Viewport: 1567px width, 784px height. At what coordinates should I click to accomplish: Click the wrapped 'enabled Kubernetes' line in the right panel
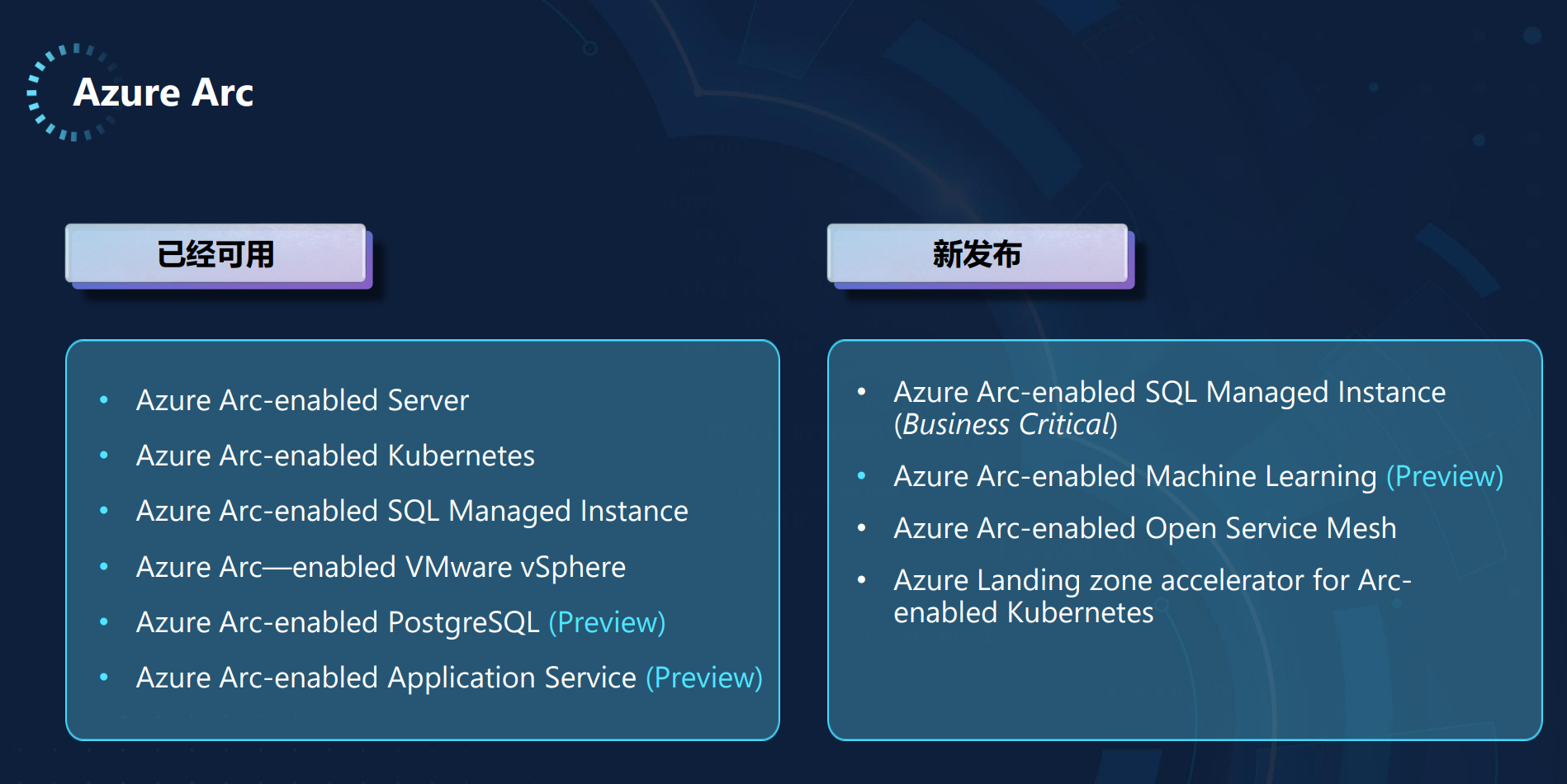[1024, 612]
